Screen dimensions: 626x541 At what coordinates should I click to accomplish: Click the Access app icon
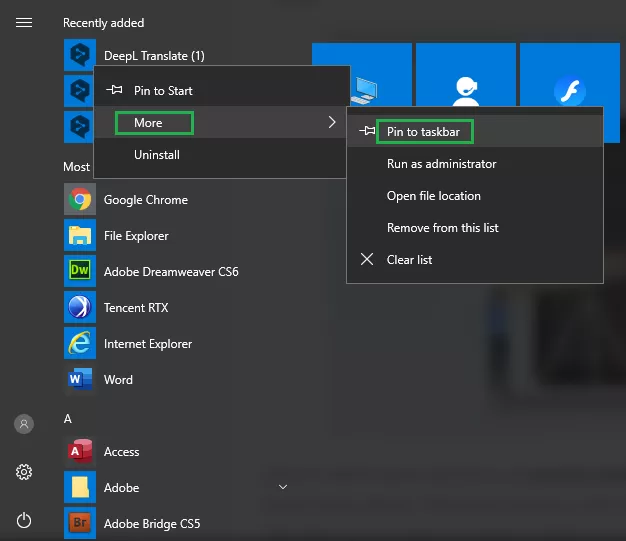tap(80, 451)
